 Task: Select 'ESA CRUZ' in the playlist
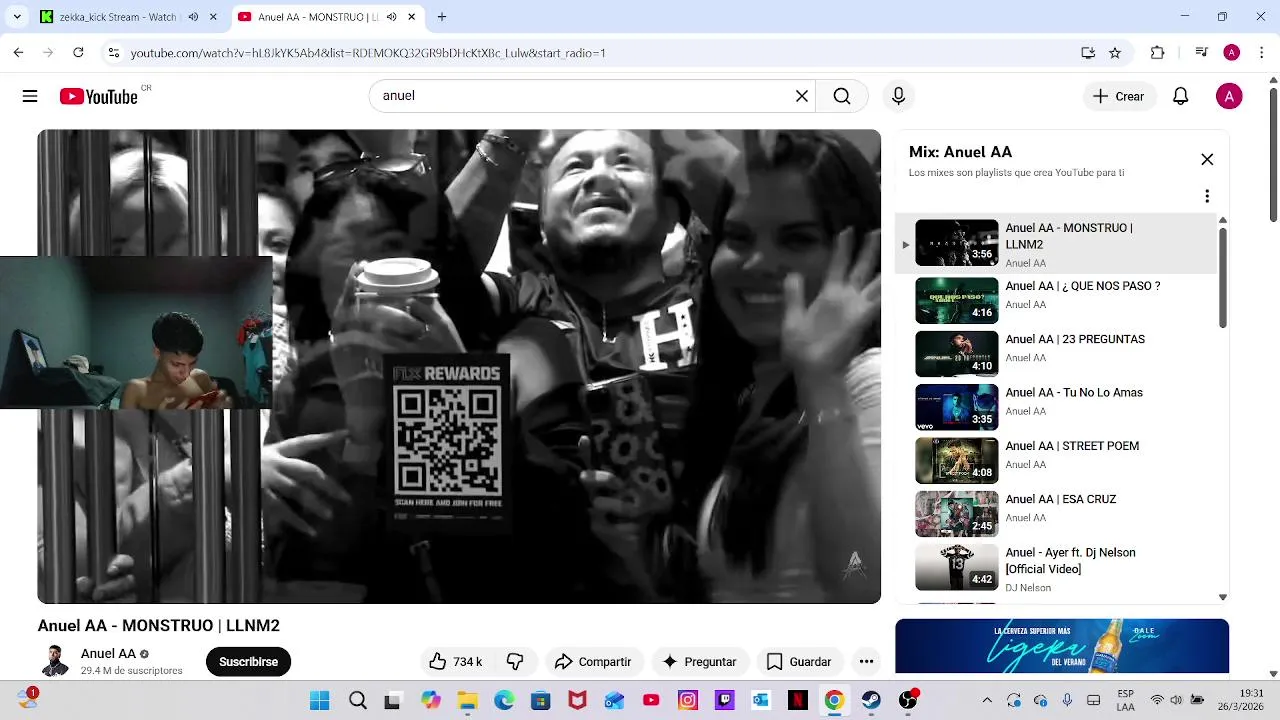[x=1056, y=514]
